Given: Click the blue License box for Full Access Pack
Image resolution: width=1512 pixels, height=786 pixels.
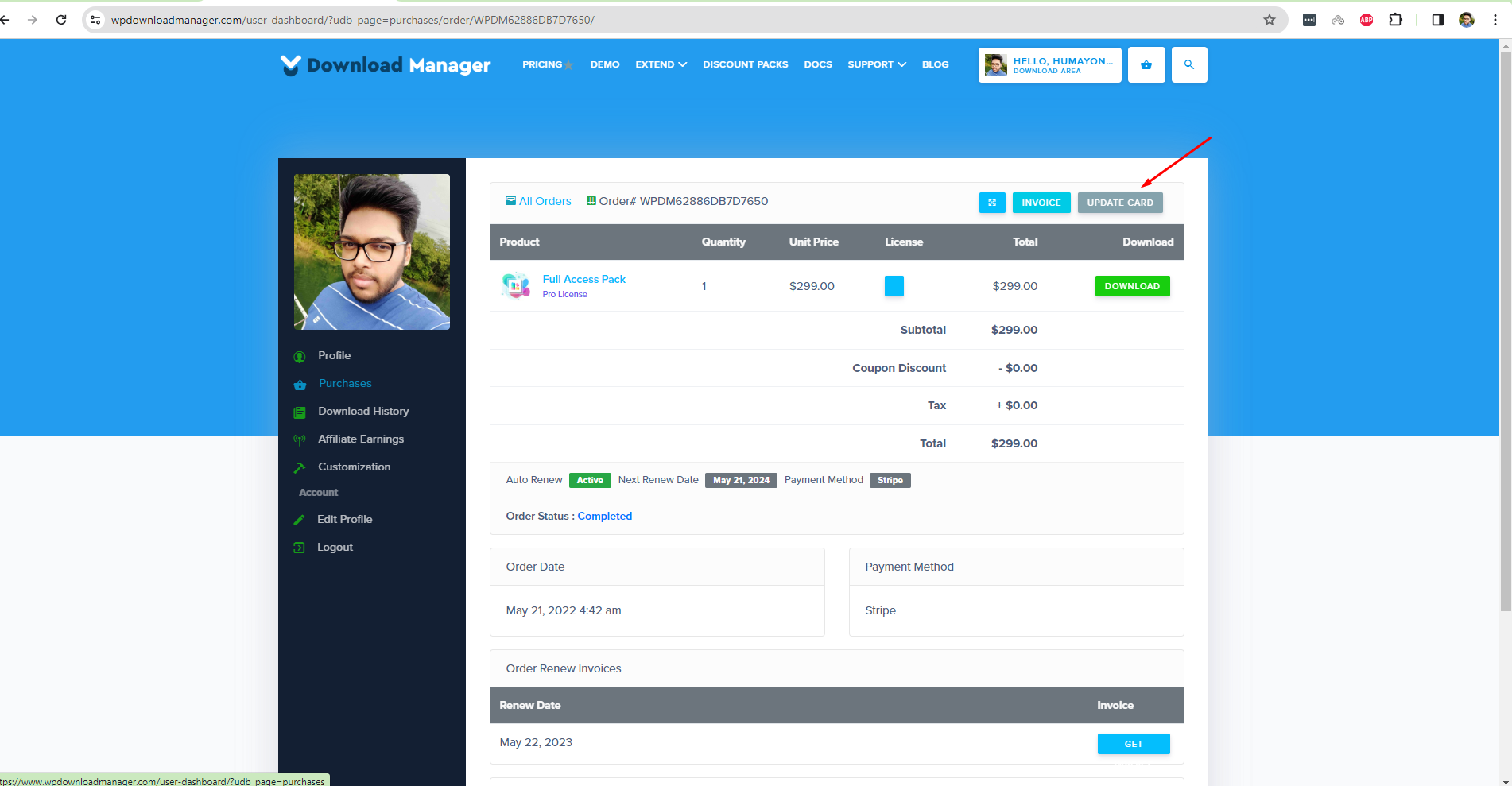Looking at the screenshot, I should click(894, 286).
